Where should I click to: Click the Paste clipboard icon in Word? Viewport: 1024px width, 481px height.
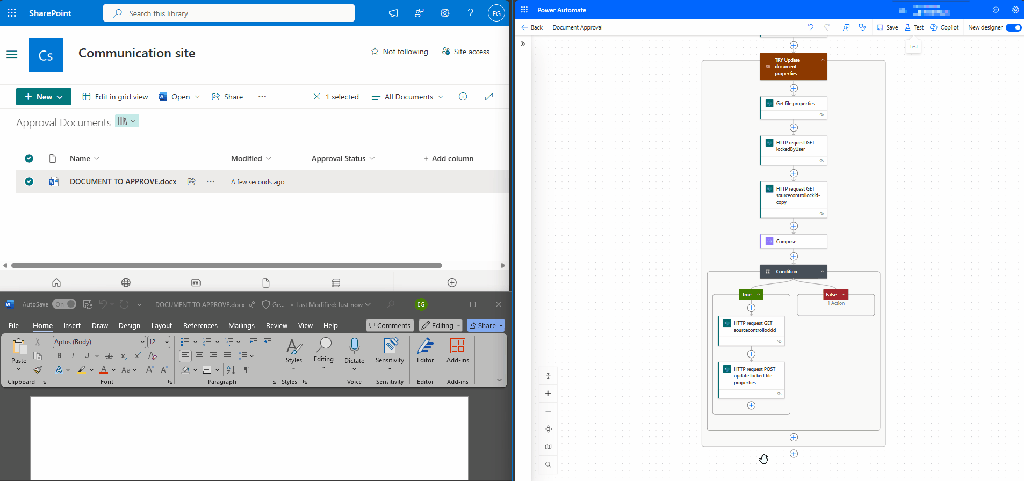coord(19,349)
